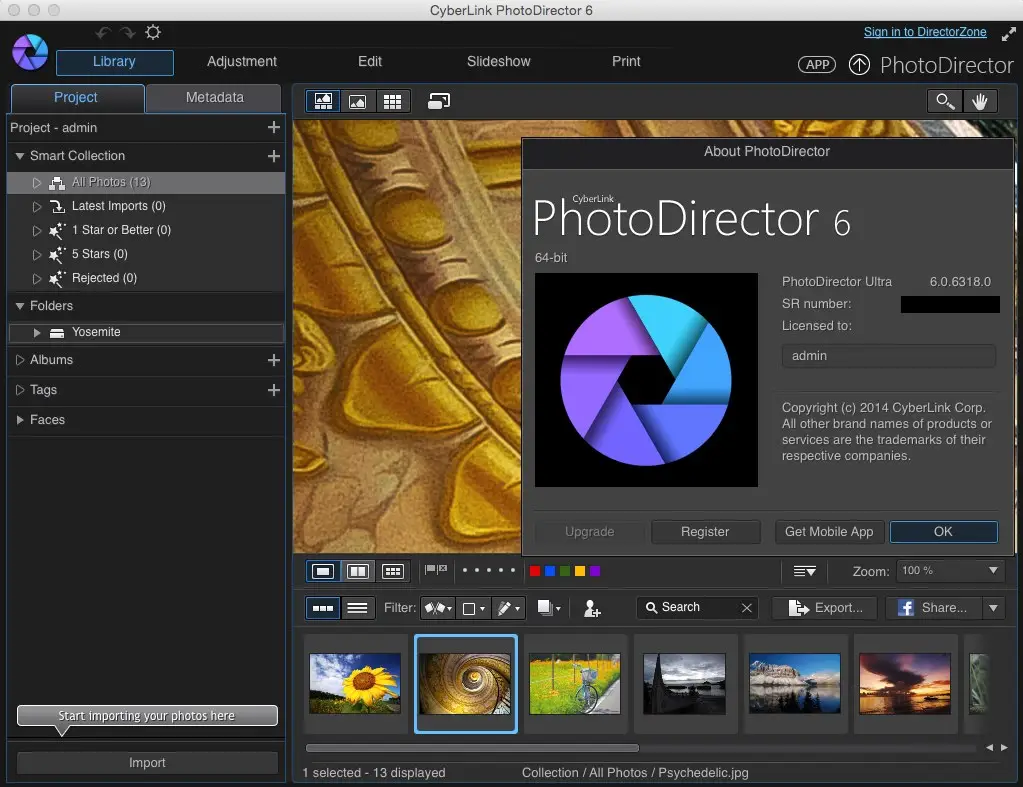
Task: Clear the search with the X icon
Action: 747,608
